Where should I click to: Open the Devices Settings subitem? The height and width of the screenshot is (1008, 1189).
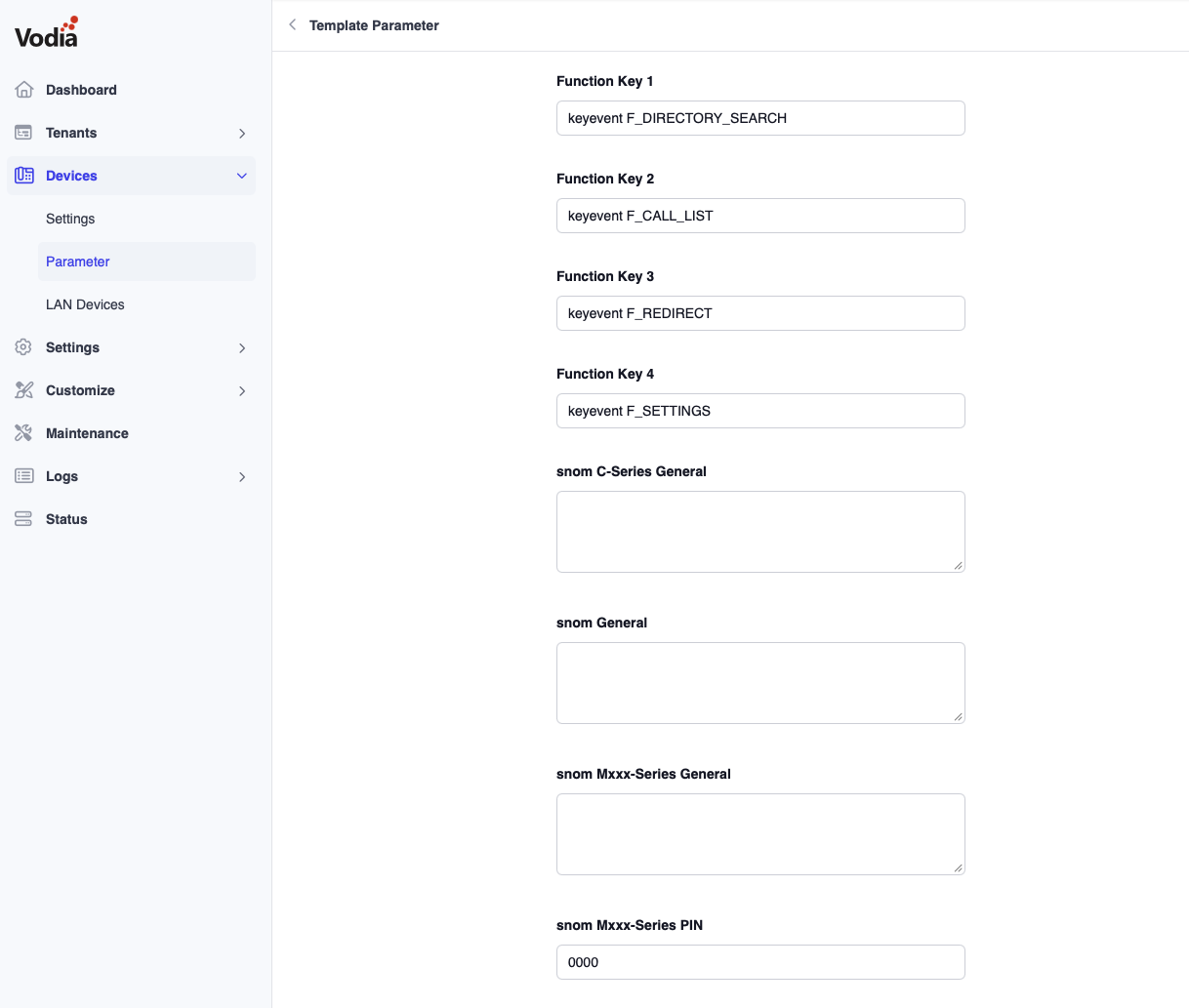pyautogui.click(x=70, y=219)
